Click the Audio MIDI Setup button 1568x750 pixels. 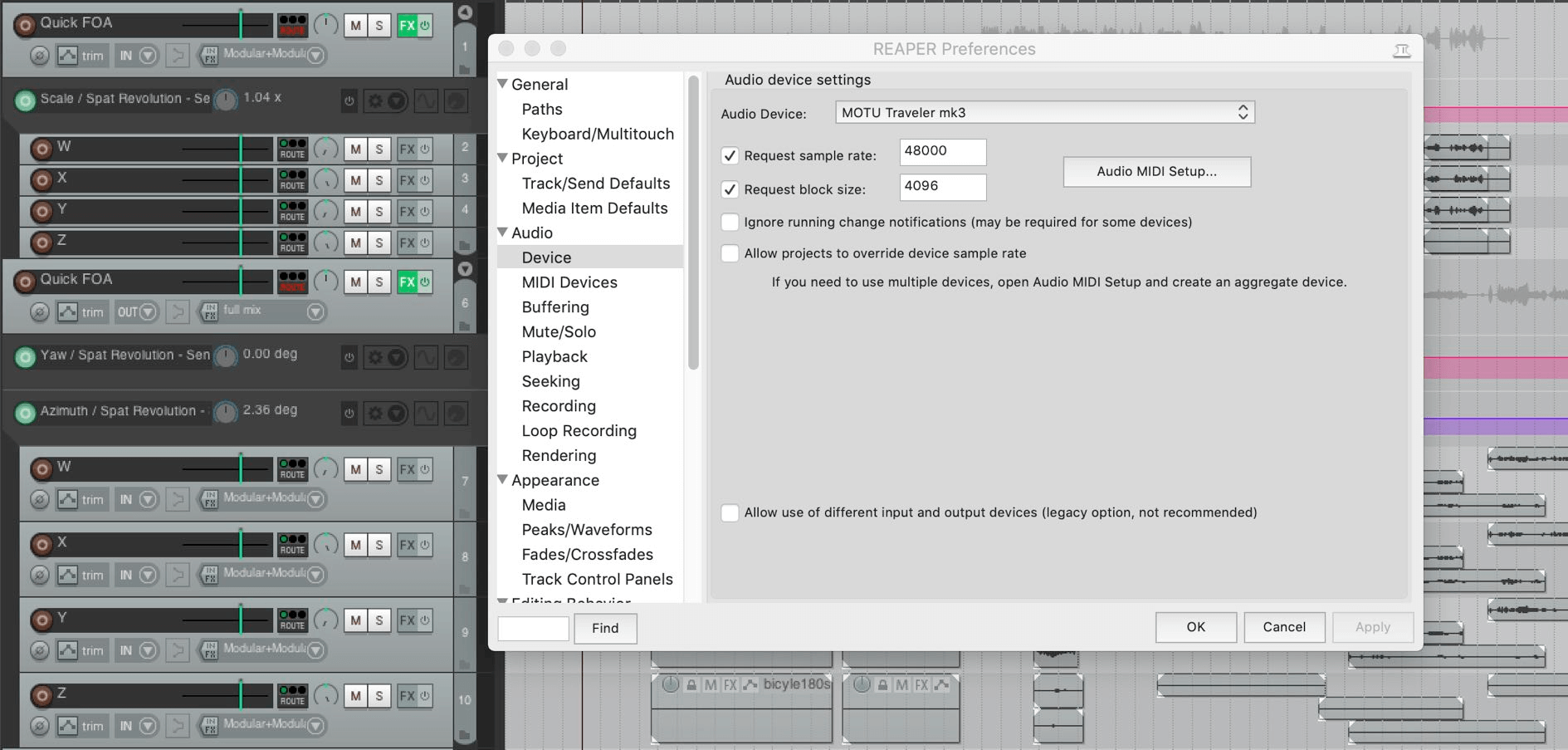click(x=1156, y=171)
